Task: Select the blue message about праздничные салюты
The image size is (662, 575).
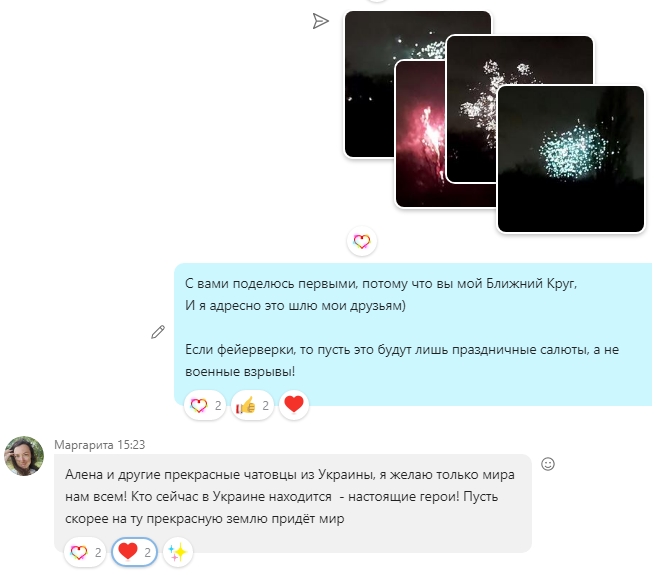Action: (x=413, y=334)
